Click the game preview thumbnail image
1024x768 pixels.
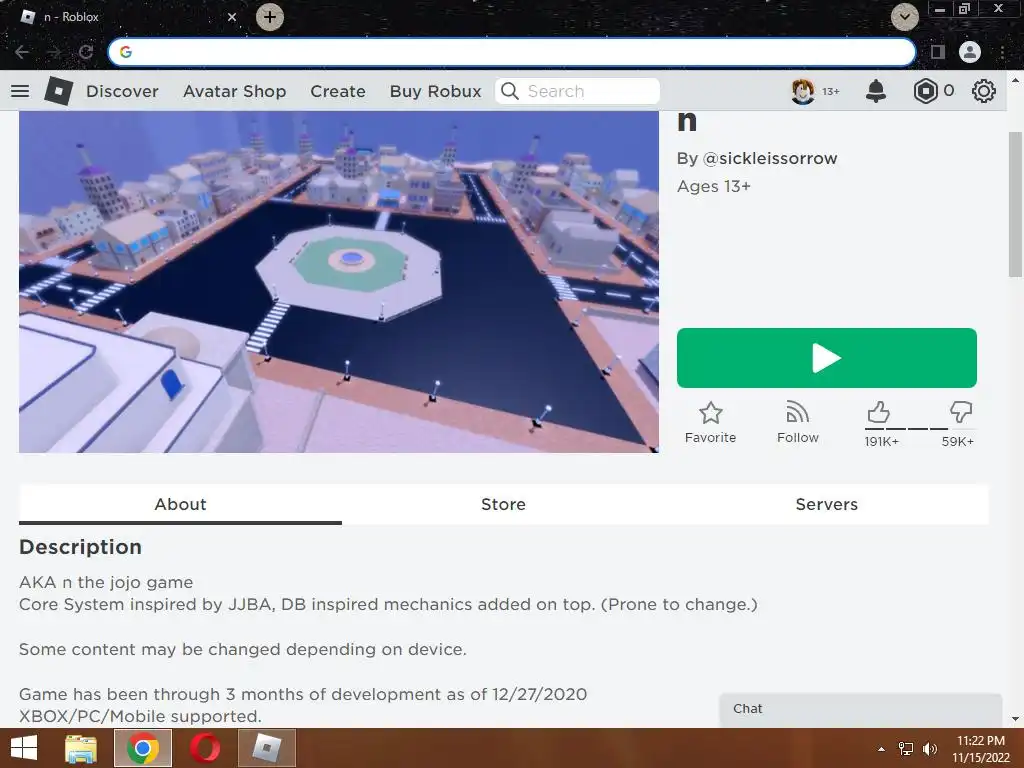pos(339,281)
